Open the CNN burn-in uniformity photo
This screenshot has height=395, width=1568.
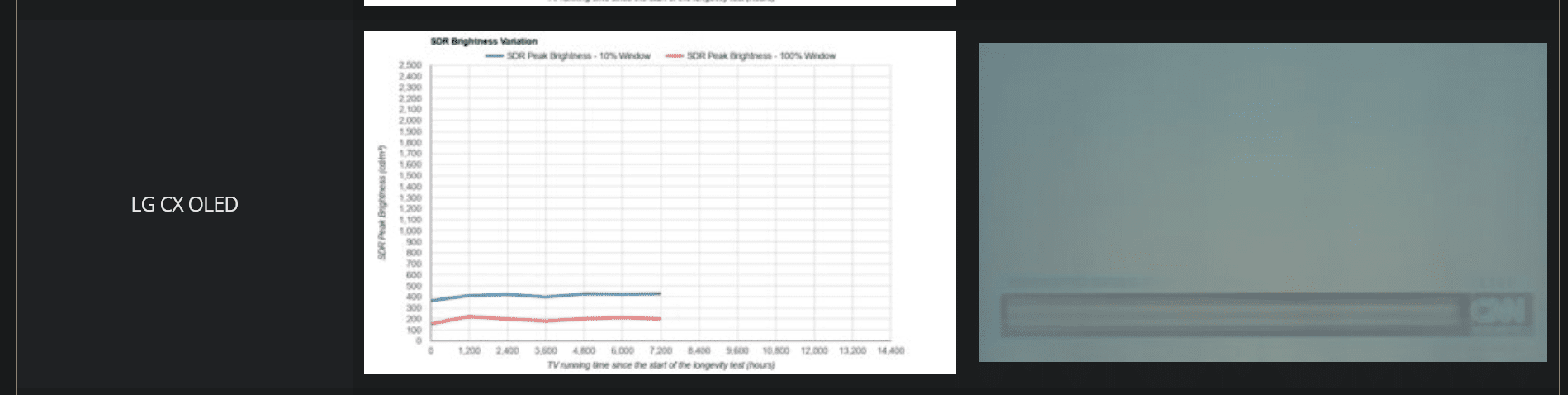pos(1262,202)
